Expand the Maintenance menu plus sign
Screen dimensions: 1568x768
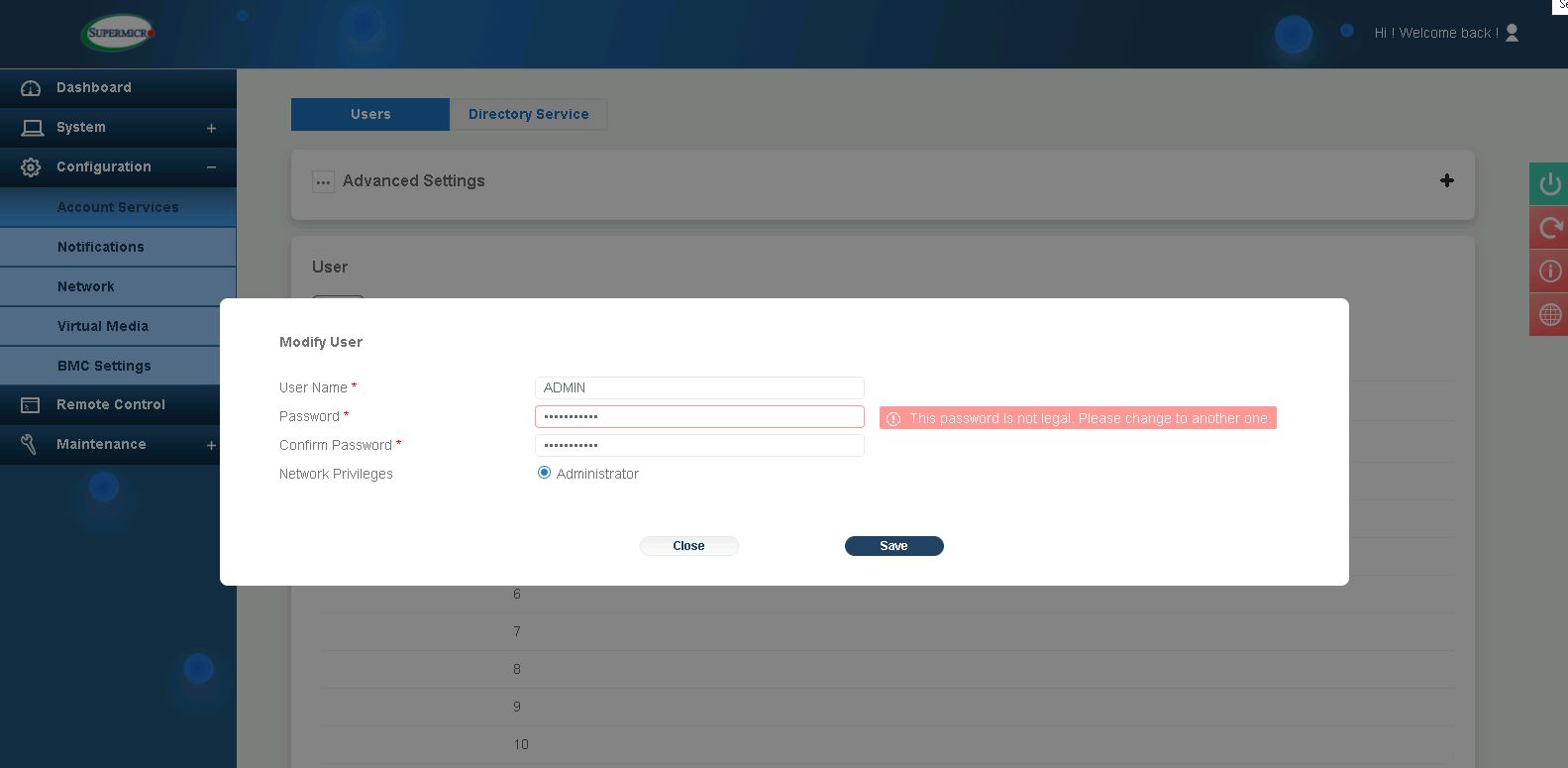pos(211,445)
